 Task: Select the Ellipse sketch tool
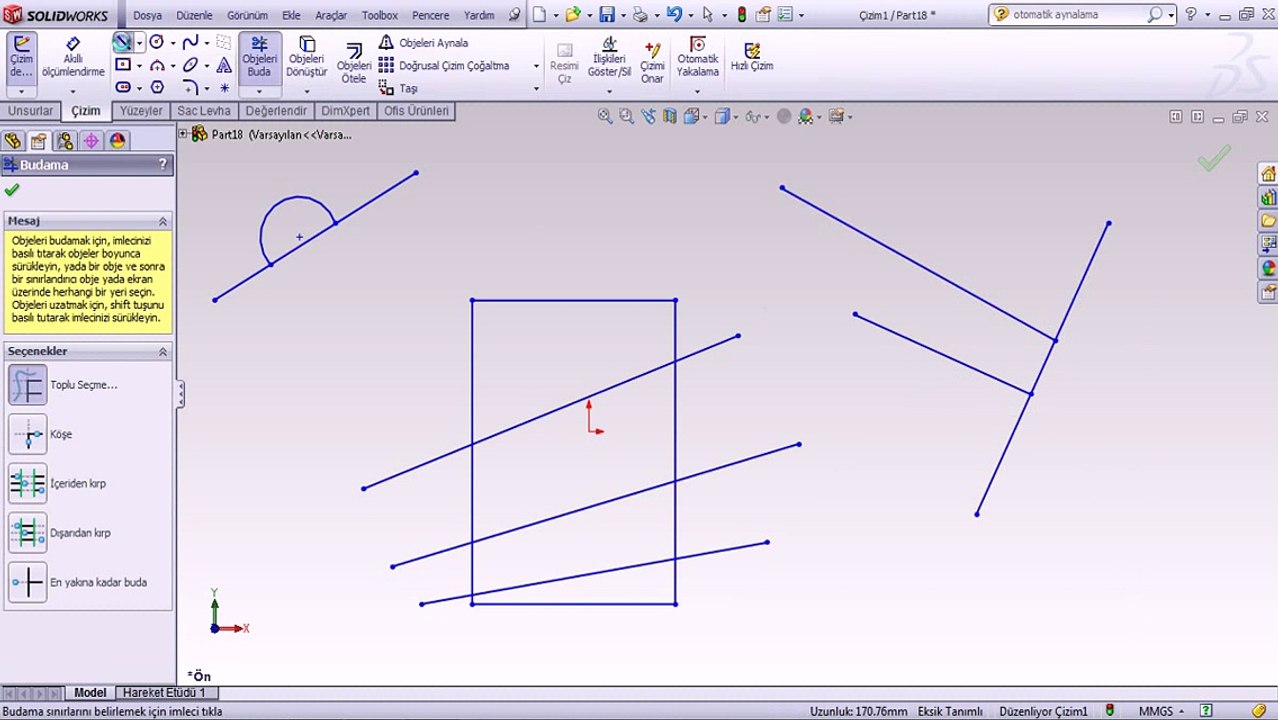pos(190,65)
